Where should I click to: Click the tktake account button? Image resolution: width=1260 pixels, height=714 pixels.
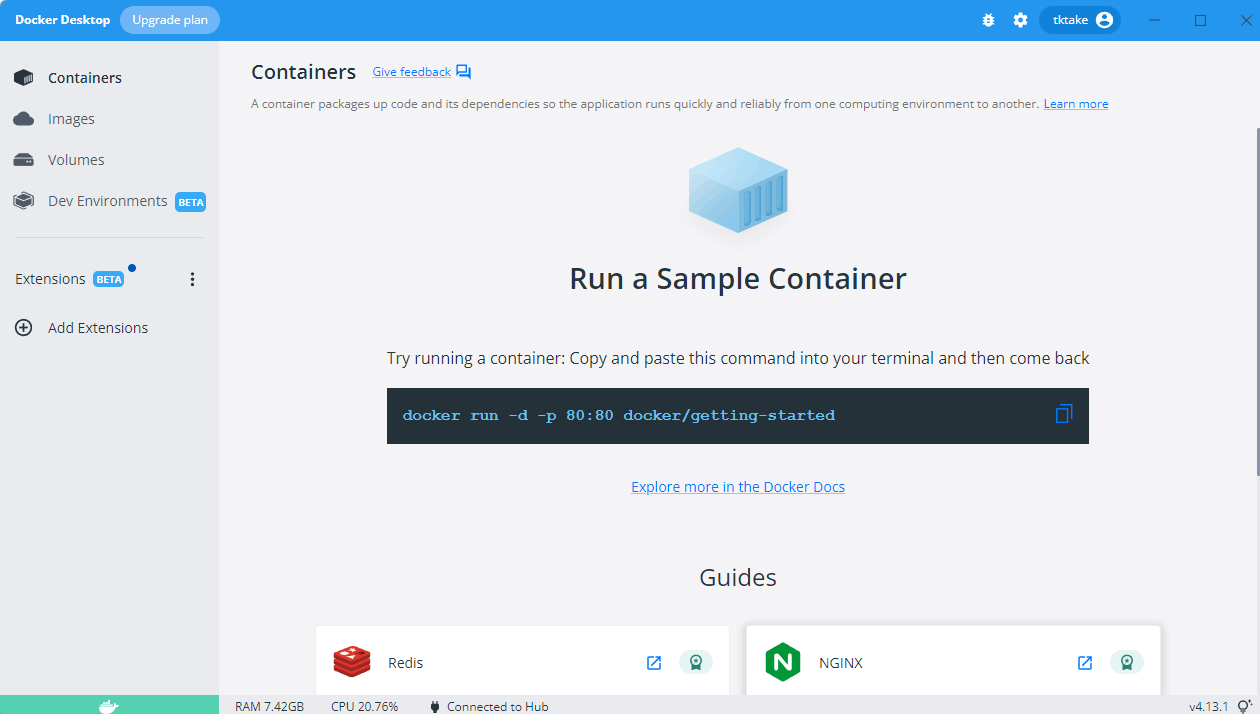point(1079,20)
